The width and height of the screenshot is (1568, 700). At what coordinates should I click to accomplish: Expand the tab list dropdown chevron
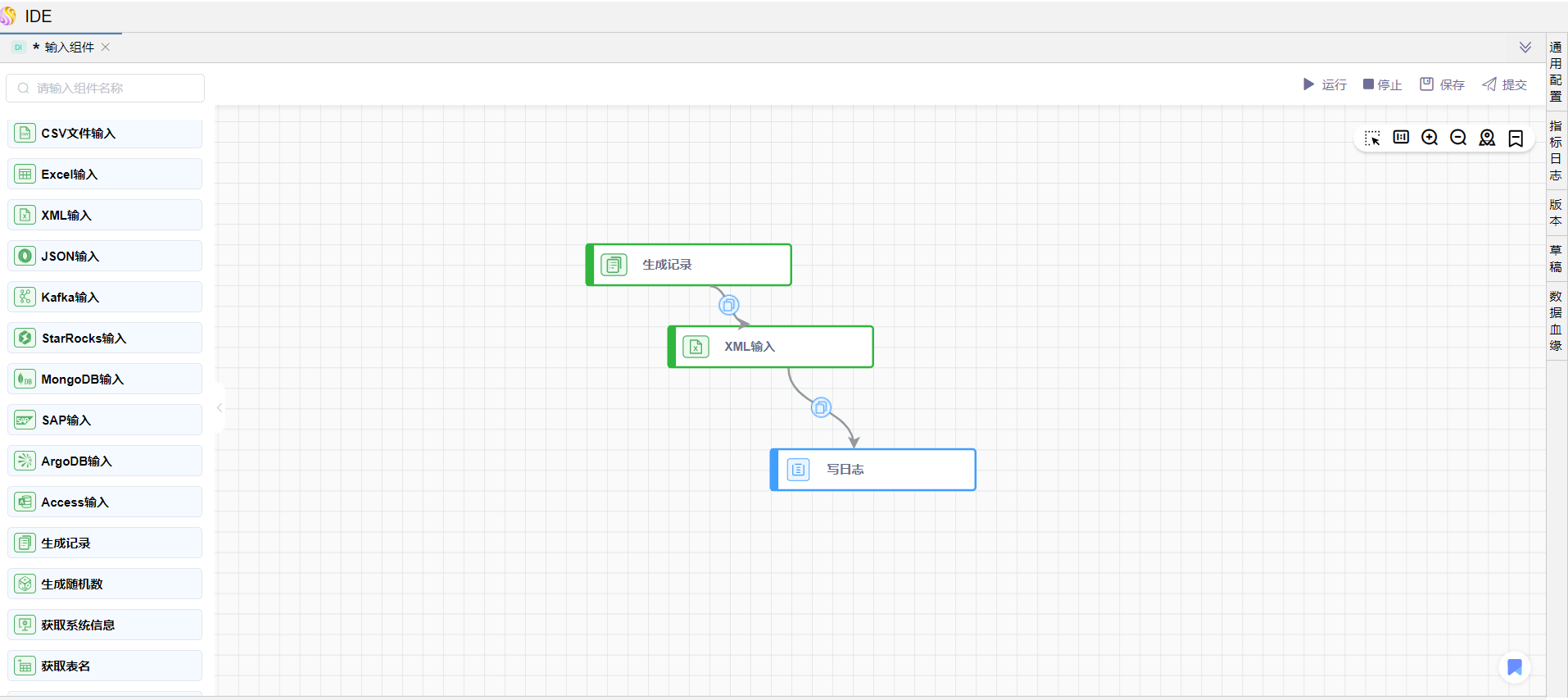1525,48
